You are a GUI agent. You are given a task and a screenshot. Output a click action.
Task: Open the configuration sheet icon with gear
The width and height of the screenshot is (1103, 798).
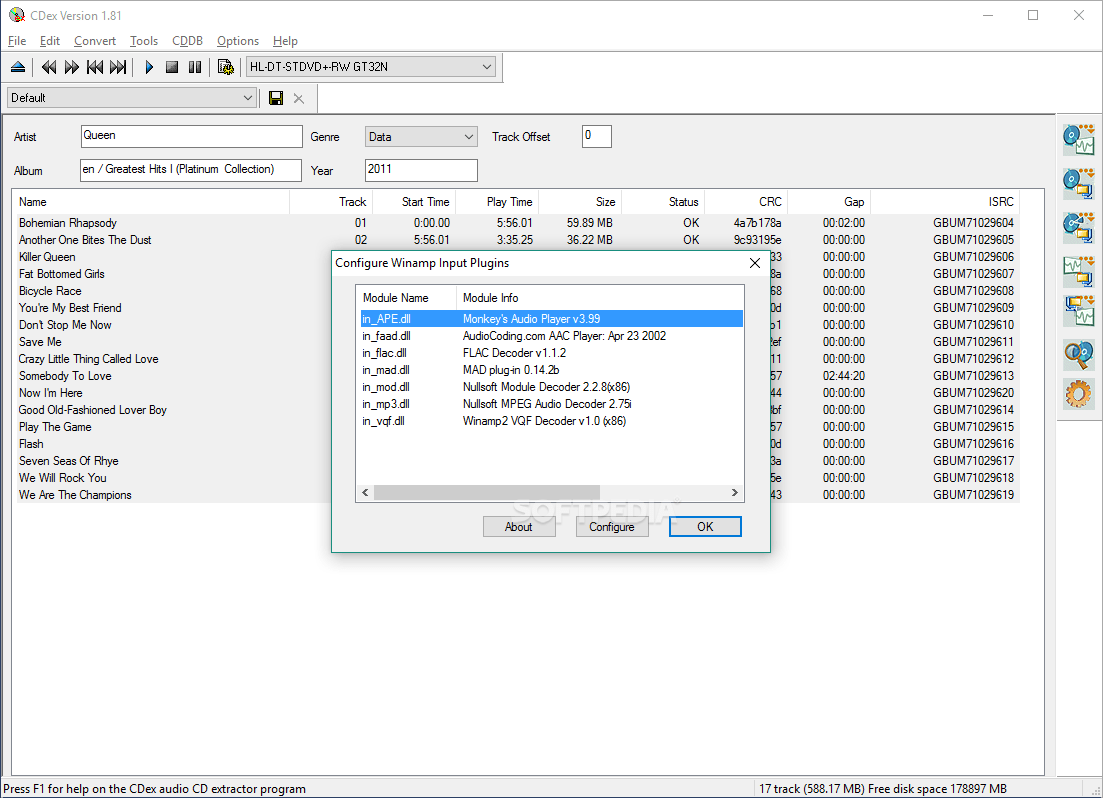(x=226, y=67)
